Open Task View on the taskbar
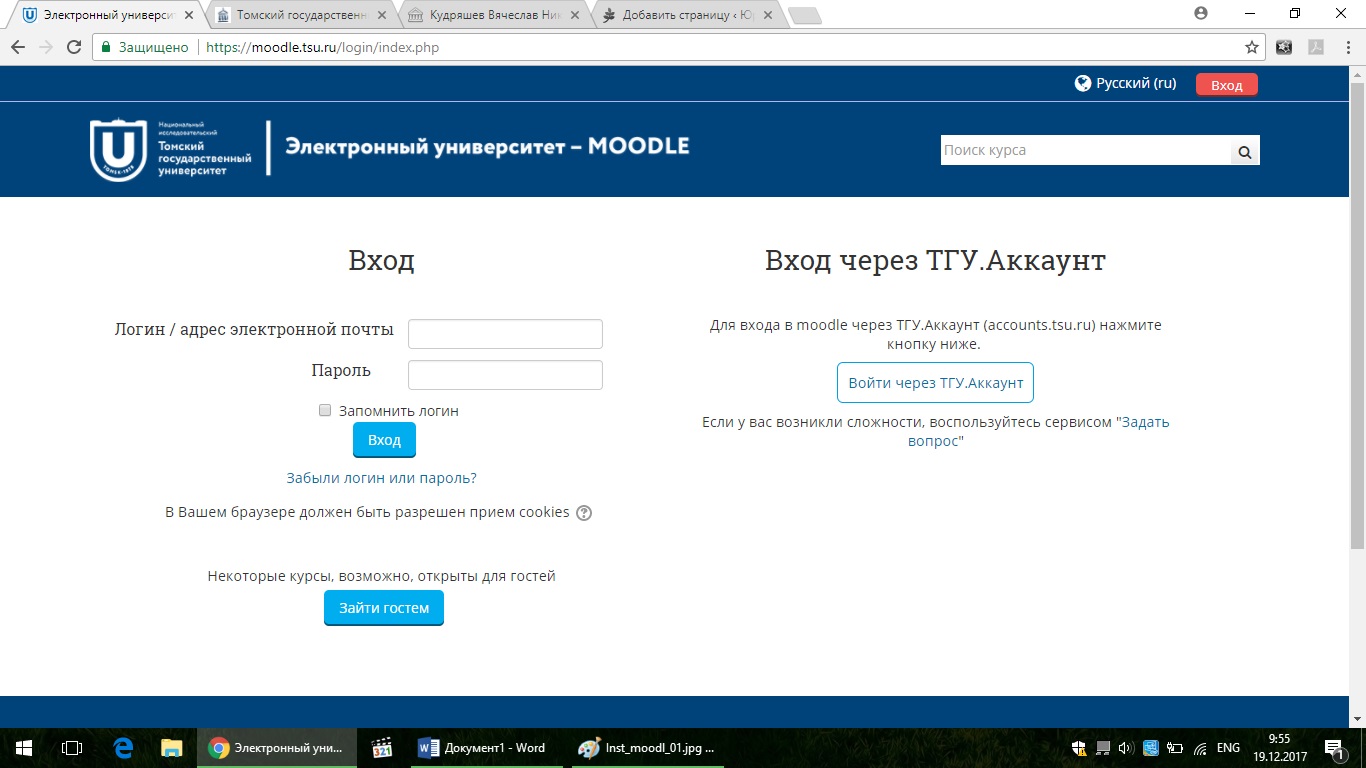Screen dimensions: 1366x768 click(x=72, y=747)
